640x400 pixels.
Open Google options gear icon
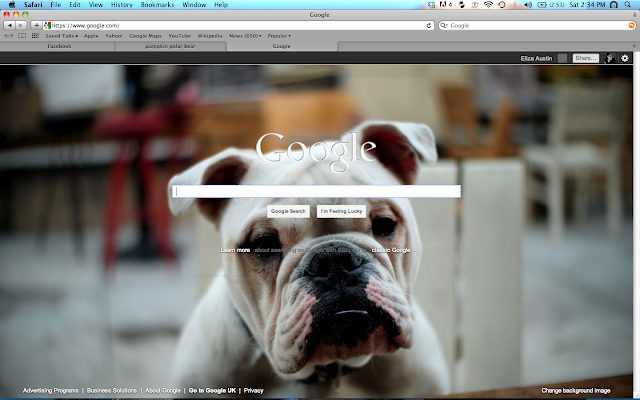625,58
